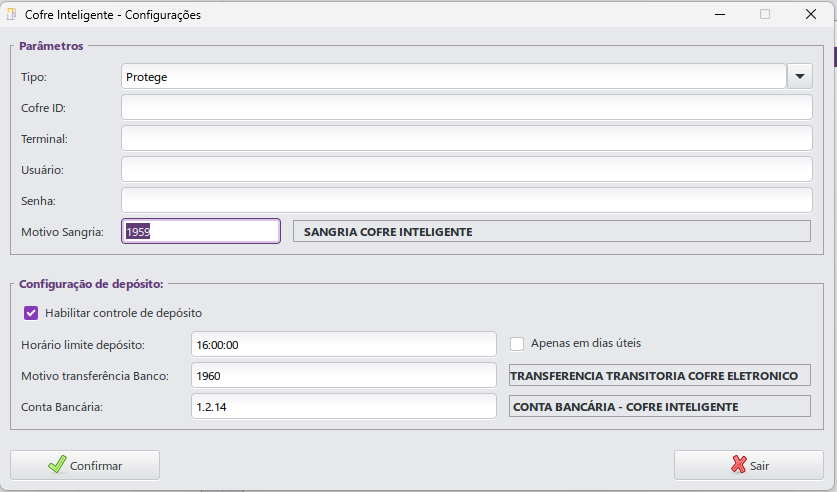This screenshot has height=492, width=837.
Task: Enable Apenas em dias úteis checkbox
Action: pyautogui.click(x=517, y=344)
